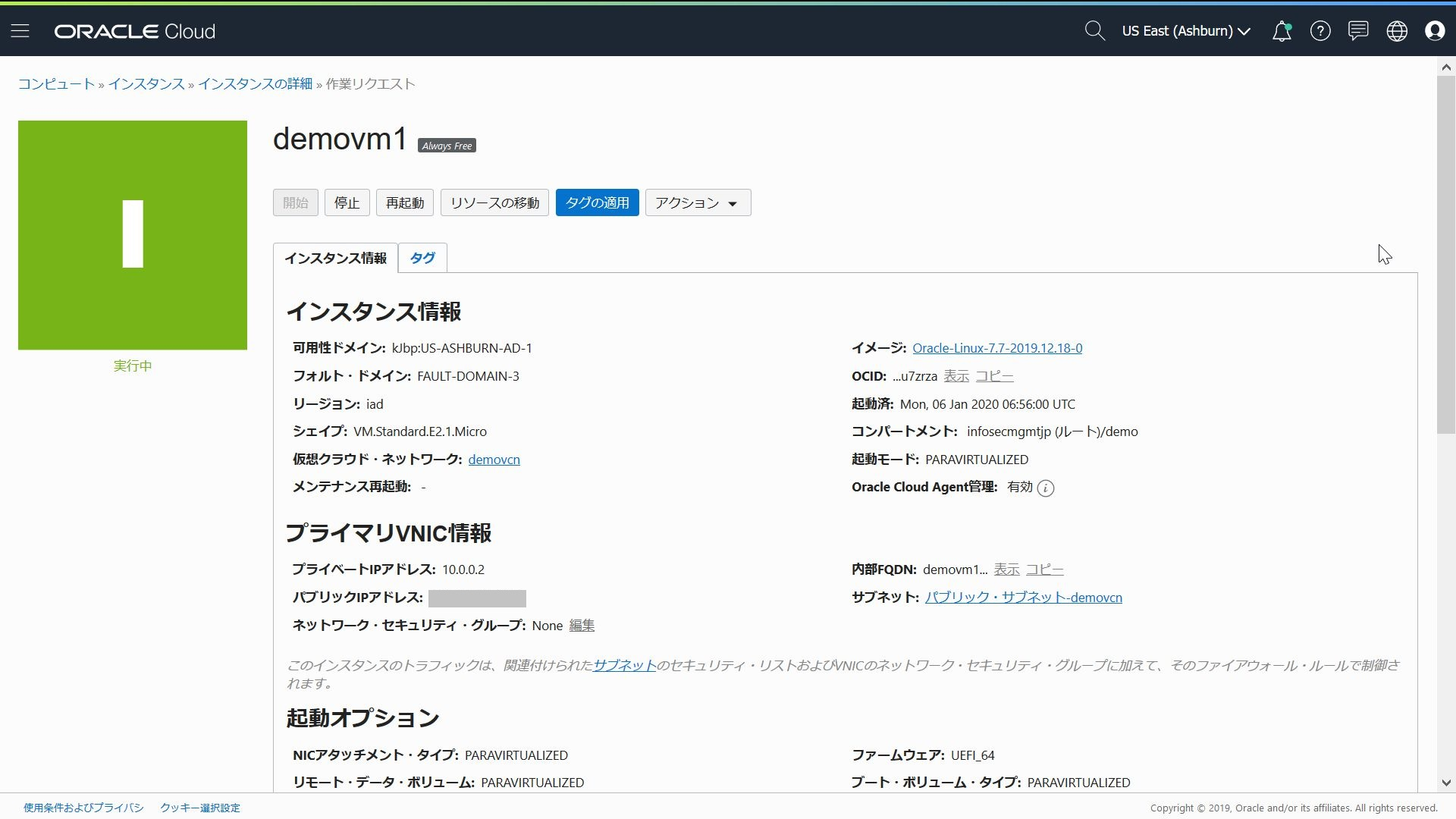Go to インスタンス breadcrumb link

[146, 84]
